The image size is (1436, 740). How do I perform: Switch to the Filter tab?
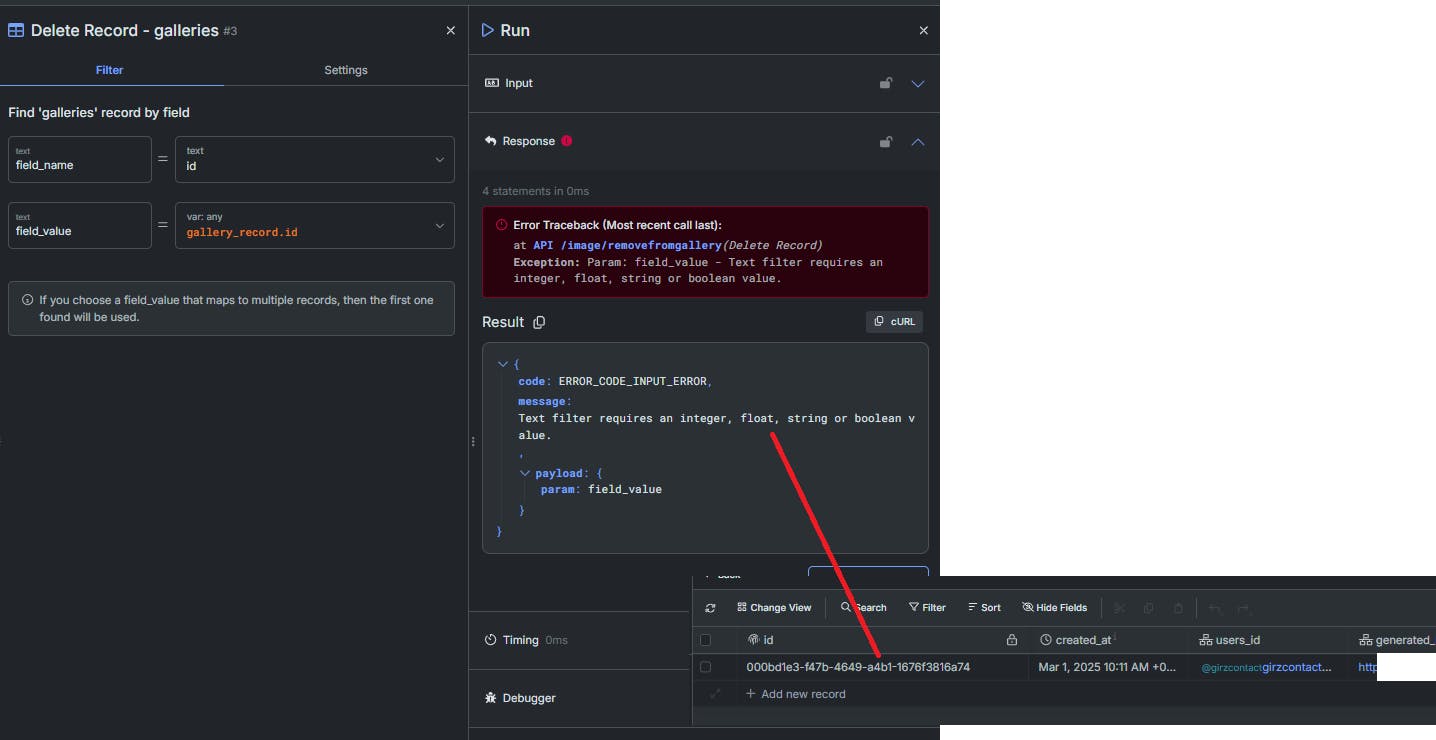pyautogui.click(x=110, y=70)
